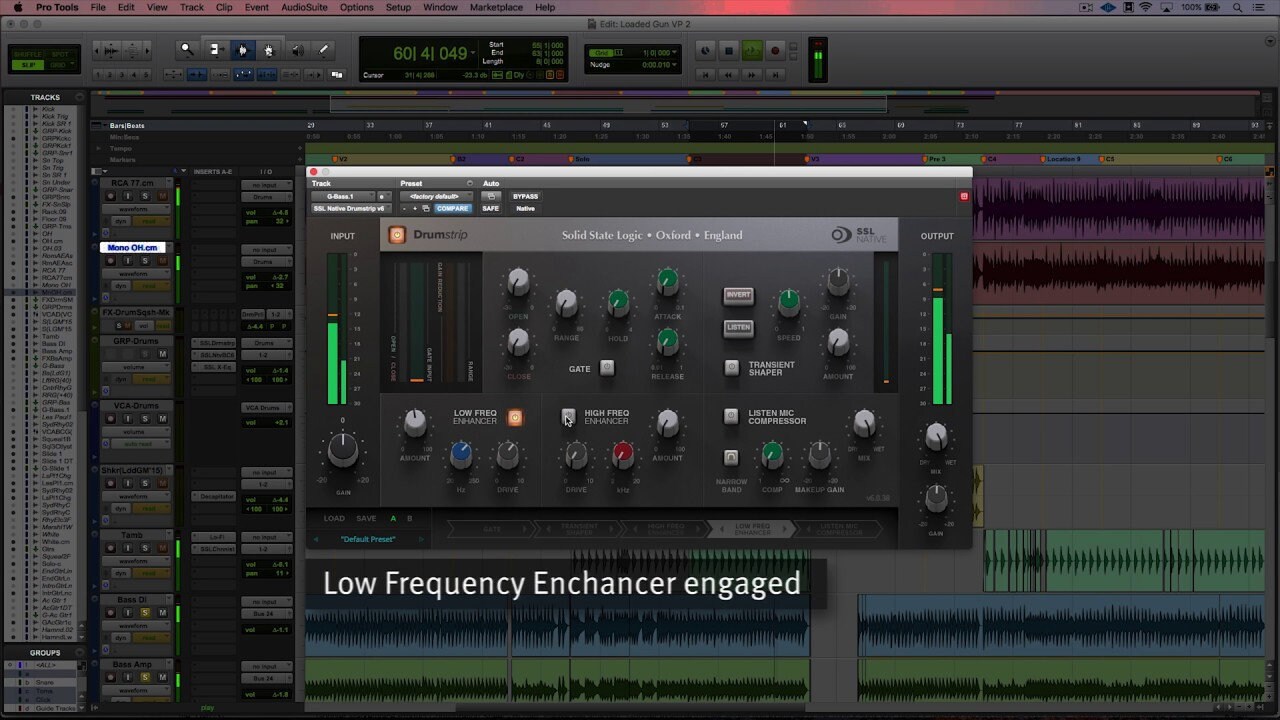
Task: Click previous preset arrow beside Default Preset
Action: pyautogui.click(x=316, y=539)
